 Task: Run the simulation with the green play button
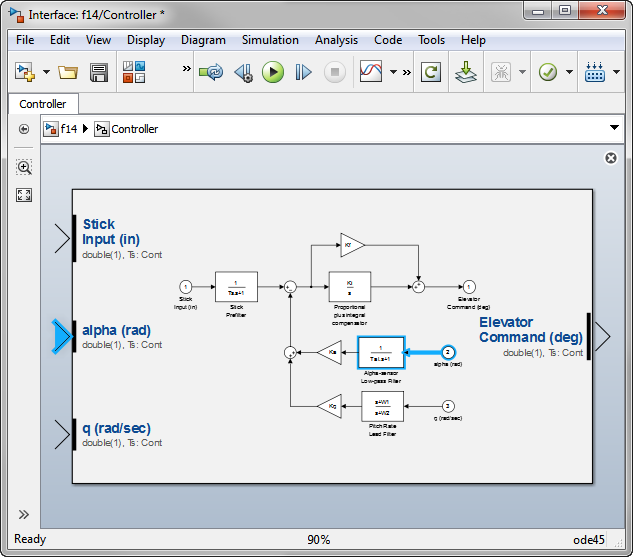273,72
